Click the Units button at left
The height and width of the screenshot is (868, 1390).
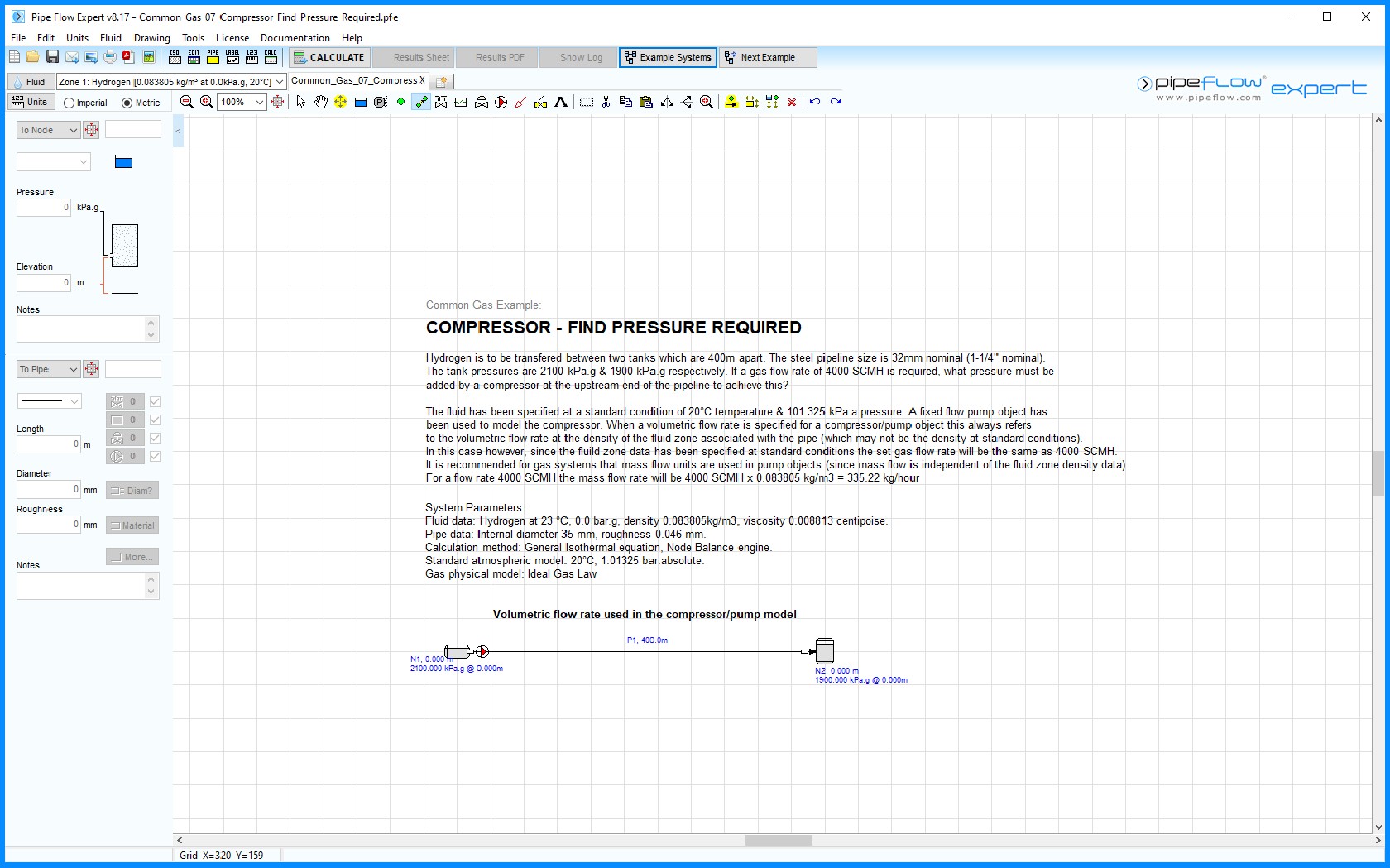[31, 102]
